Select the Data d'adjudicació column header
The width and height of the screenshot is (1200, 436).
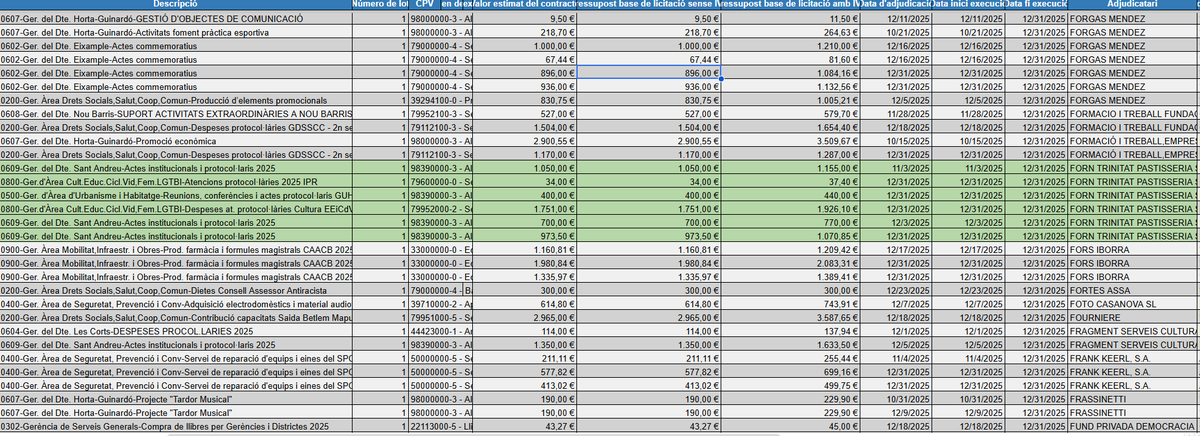click(896, 6)
